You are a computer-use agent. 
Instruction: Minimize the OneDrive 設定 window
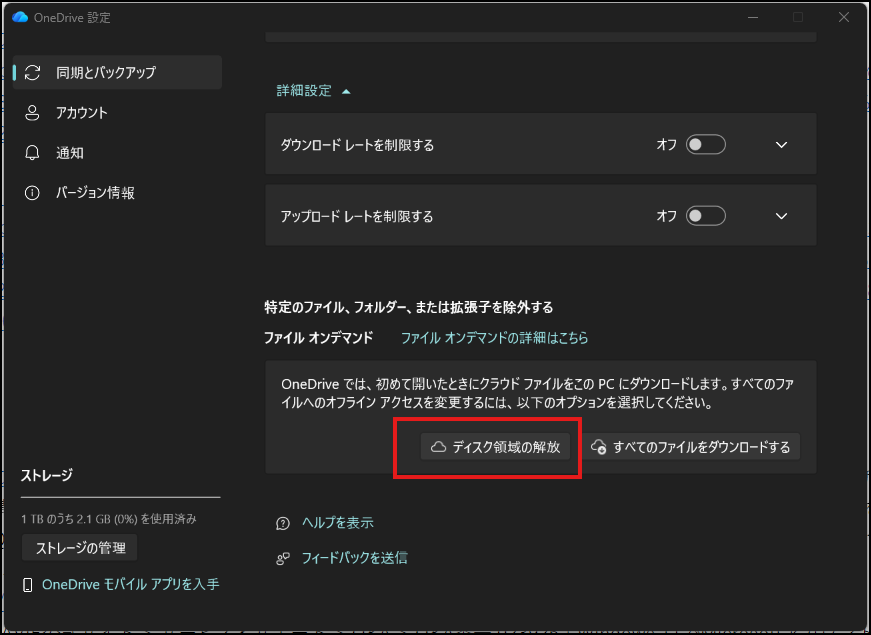tap(753, 17)
